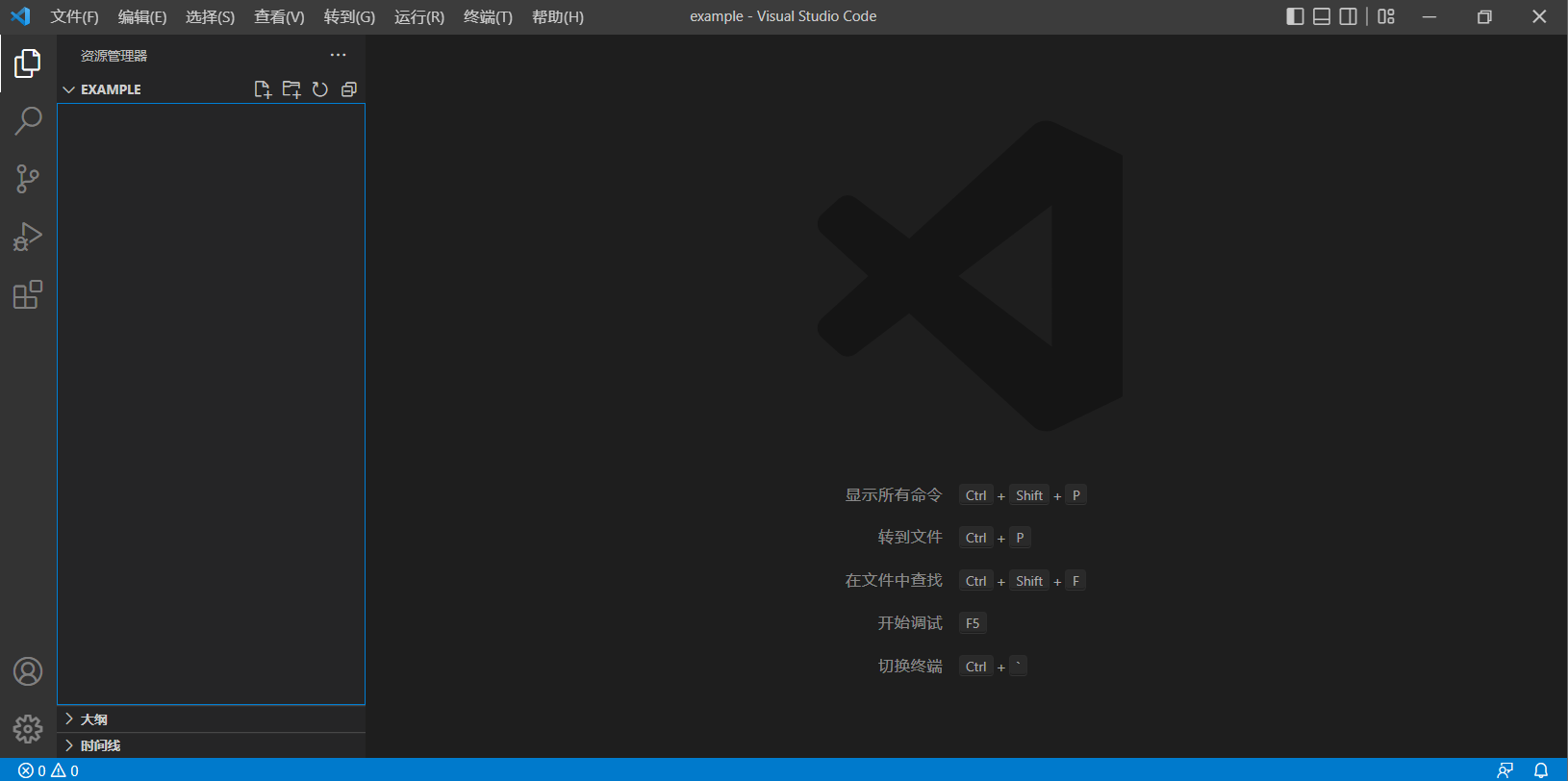Expand the 时间线 timeline section
This screenshot has width=1568, height=781.
click(x=212, y=745)
